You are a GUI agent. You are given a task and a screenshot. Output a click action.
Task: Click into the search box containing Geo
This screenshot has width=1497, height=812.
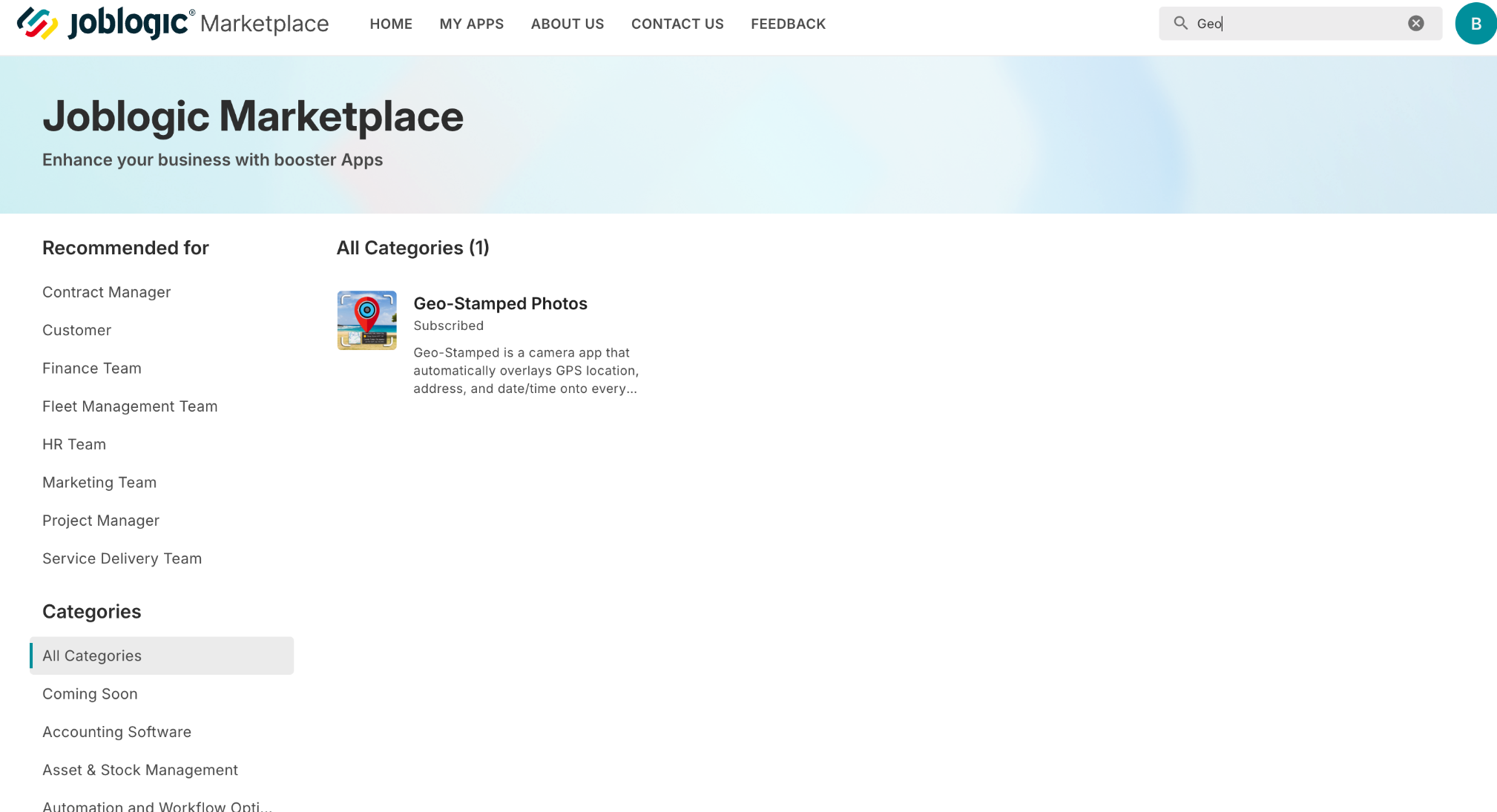(1300, 23)
